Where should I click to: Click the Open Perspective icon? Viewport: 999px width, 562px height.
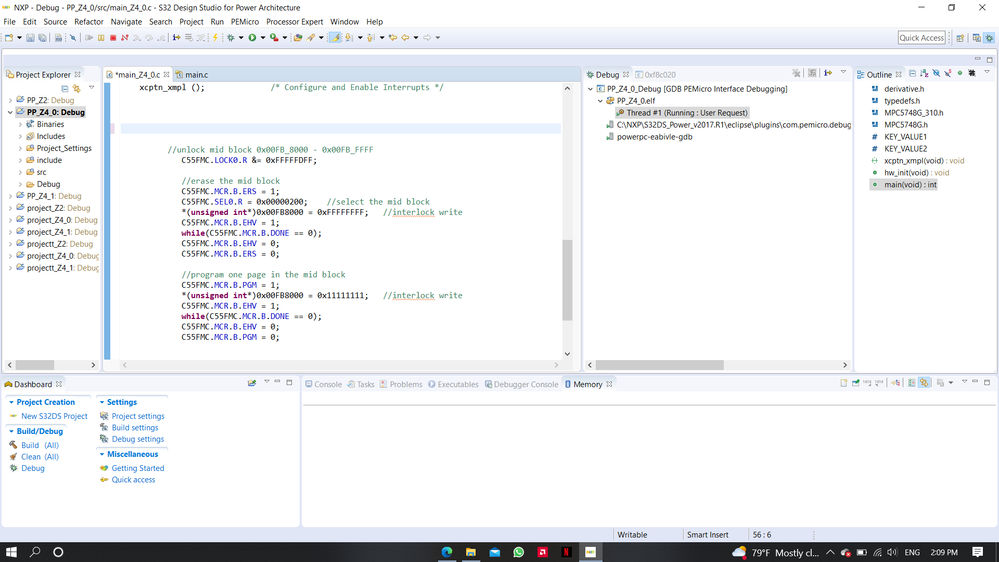pos(960,38)
